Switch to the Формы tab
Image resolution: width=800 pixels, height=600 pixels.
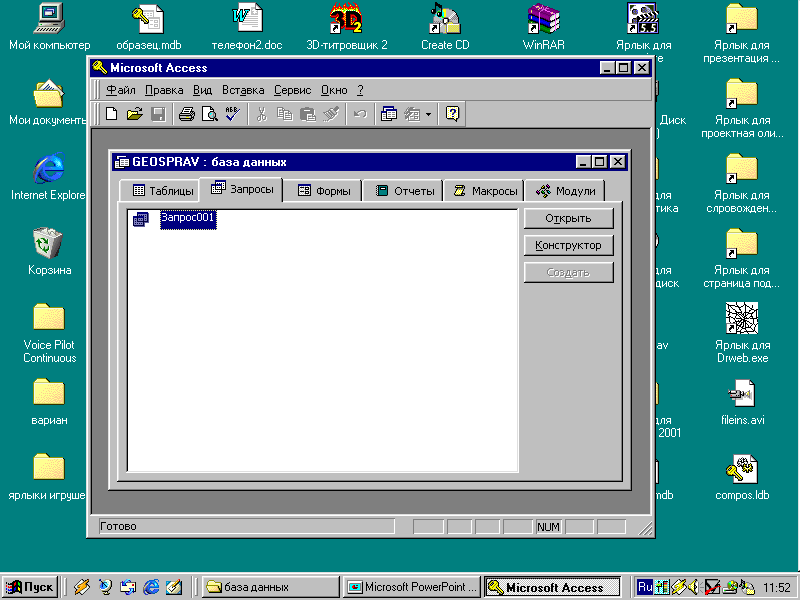(x=323, y=191)
